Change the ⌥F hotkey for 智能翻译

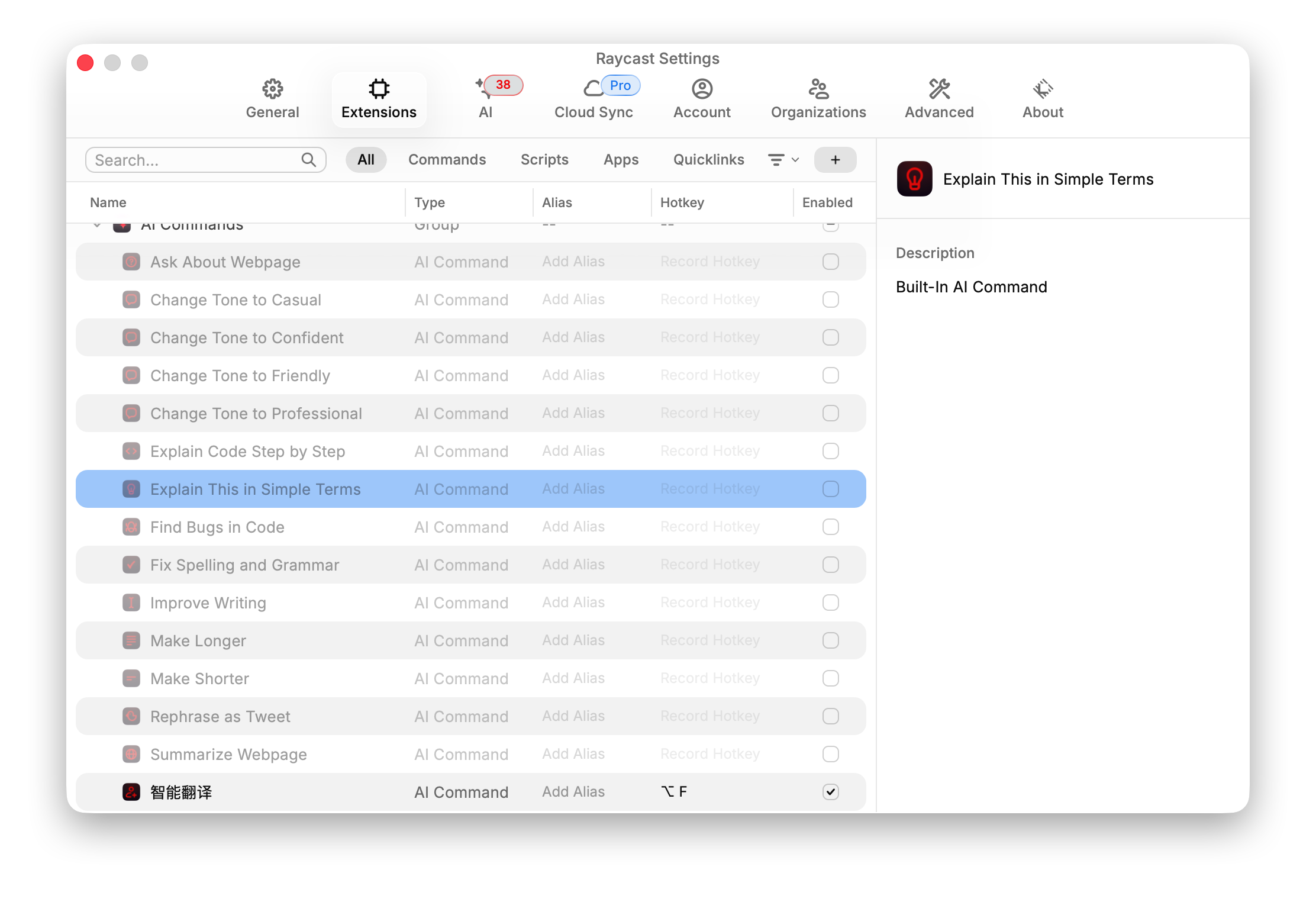[674, 792]
